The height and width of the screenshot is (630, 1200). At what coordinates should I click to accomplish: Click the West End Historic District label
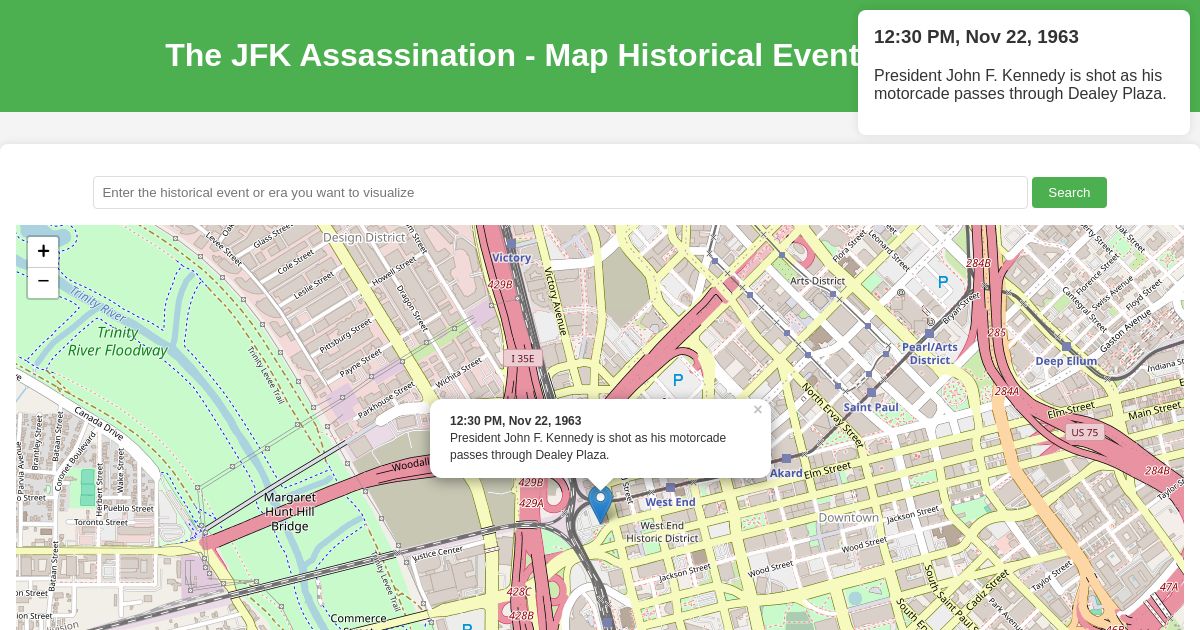point(662,531)
